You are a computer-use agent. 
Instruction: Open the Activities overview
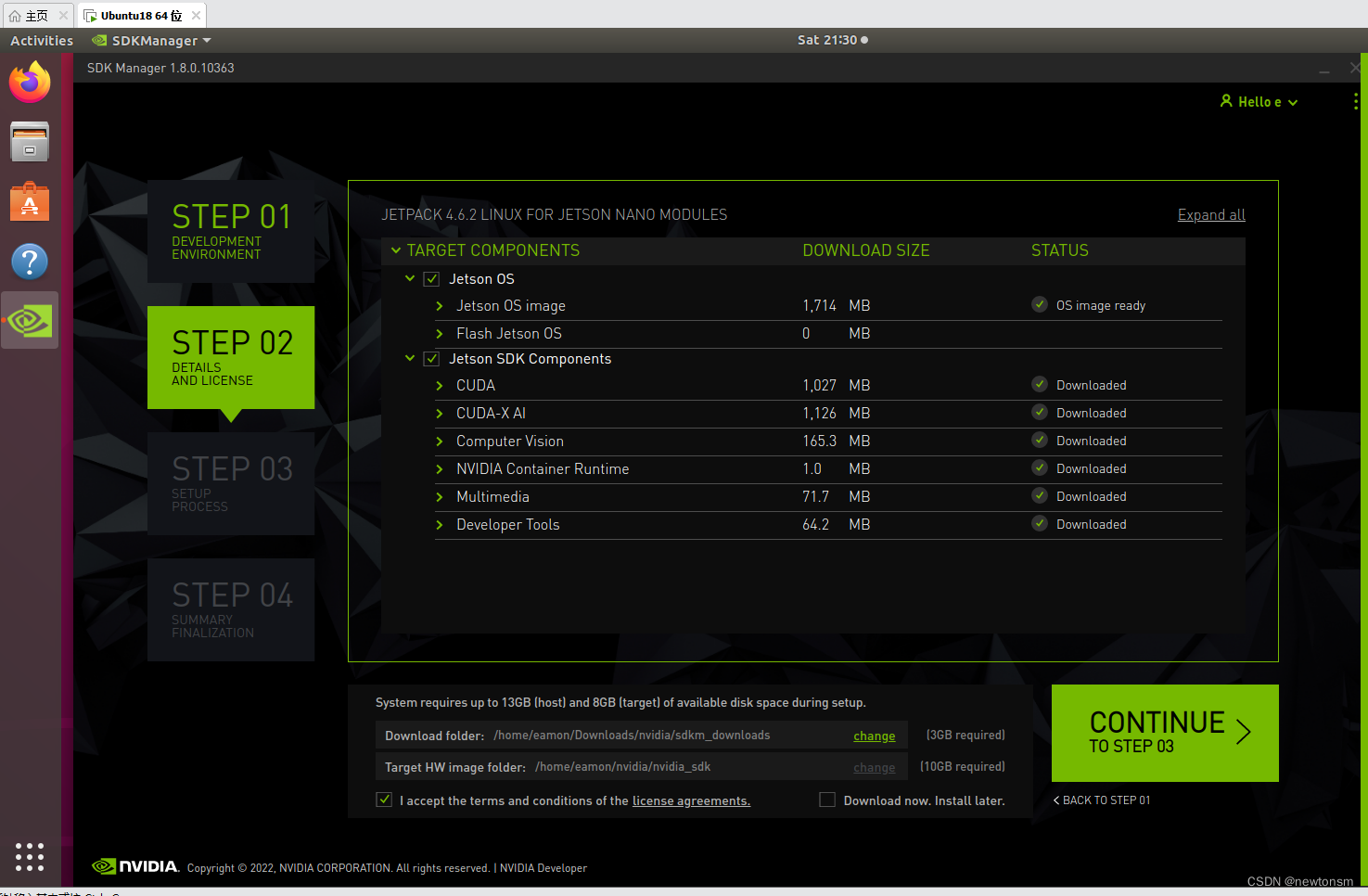tap(42, 41)
